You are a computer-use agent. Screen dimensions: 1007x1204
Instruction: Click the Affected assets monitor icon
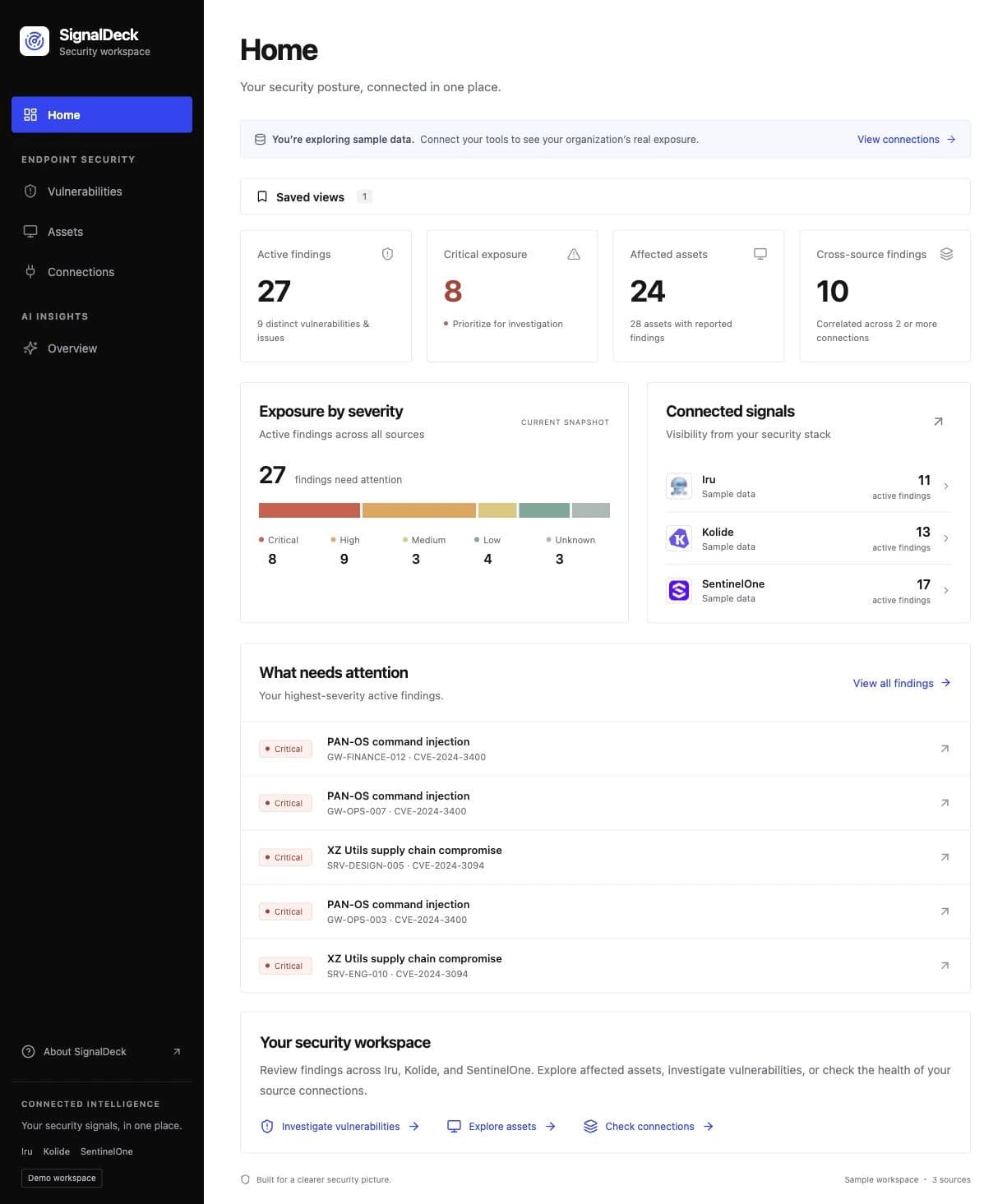tap(760, 254)
